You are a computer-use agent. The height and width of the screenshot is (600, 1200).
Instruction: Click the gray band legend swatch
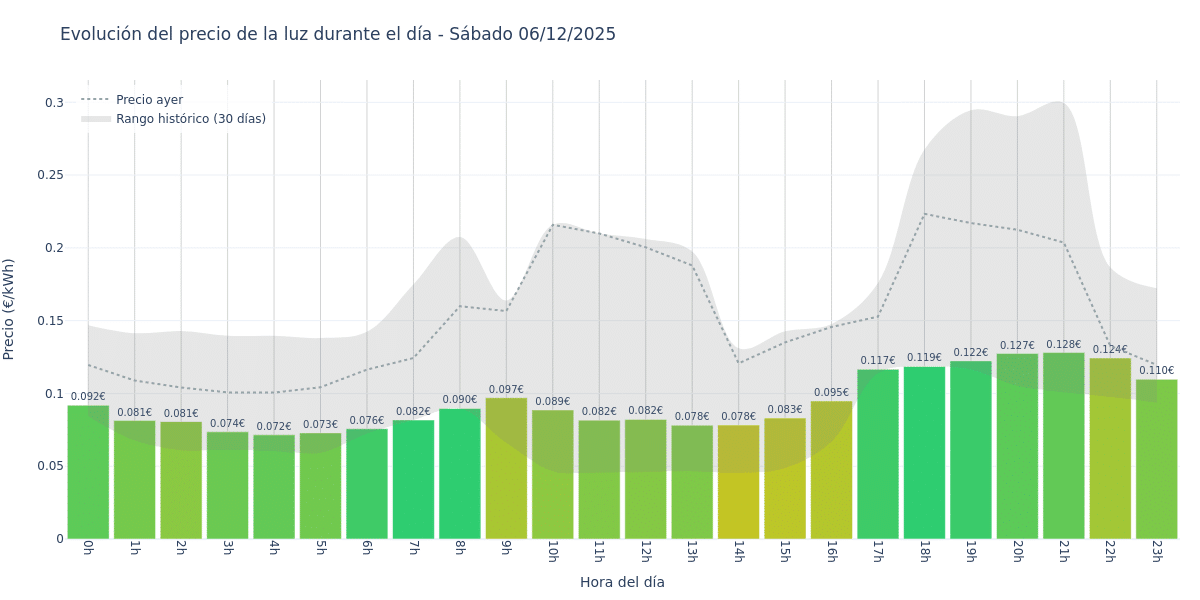tap(95, 119)
